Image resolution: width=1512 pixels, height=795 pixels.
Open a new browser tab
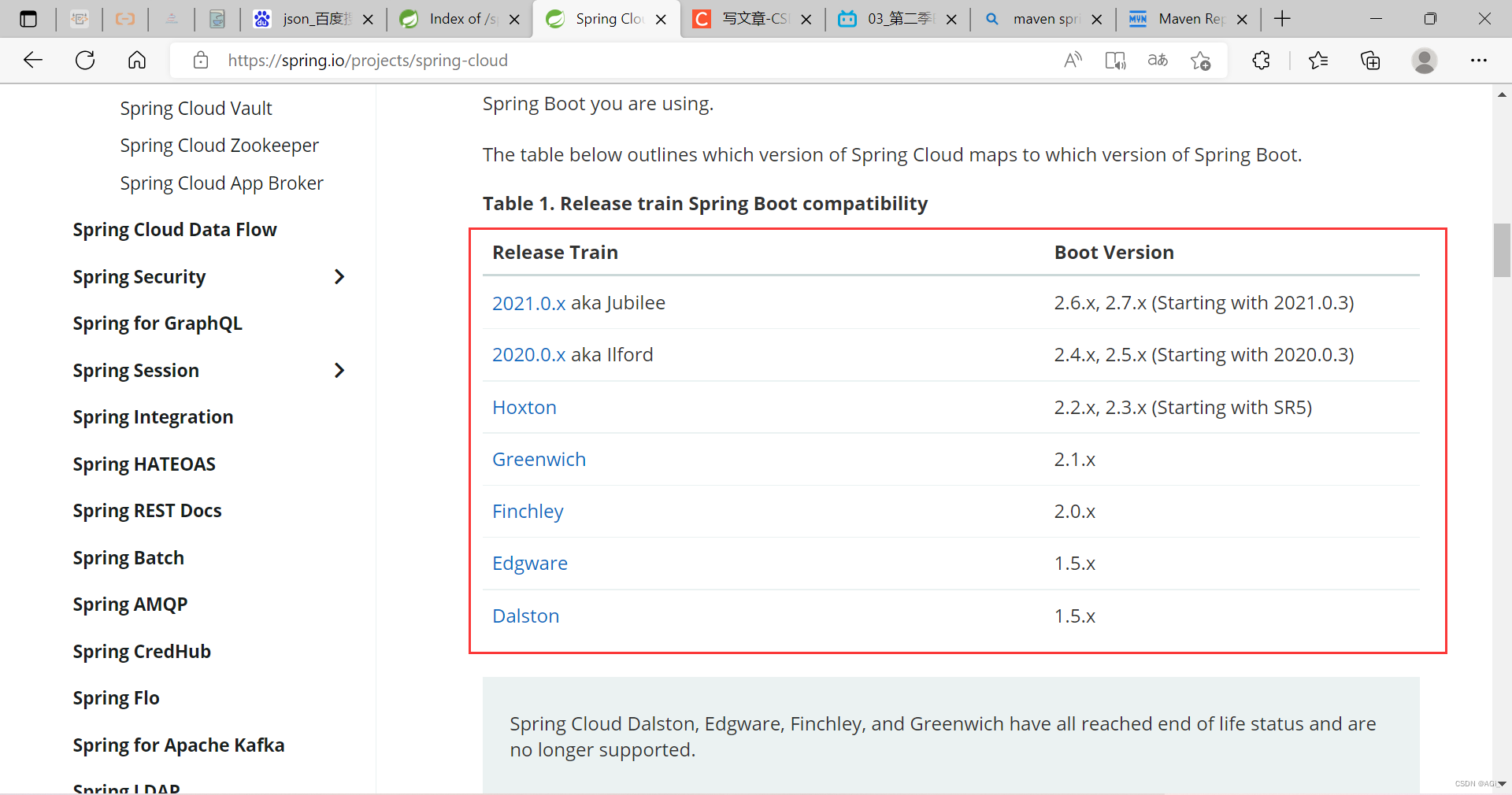coord(1282,18)
